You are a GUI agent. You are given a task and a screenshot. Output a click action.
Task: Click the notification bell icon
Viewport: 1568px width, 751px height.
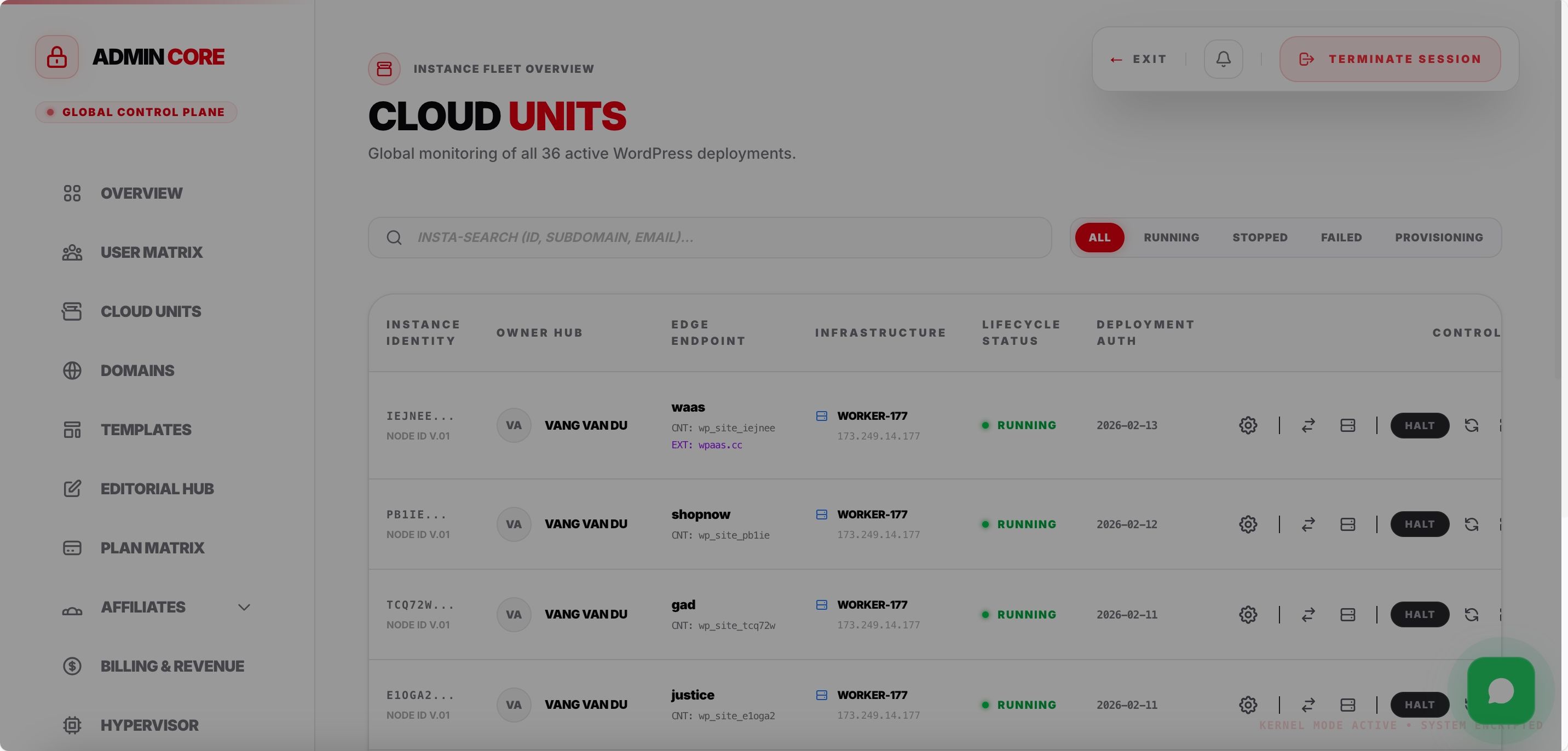(1223, 59)
